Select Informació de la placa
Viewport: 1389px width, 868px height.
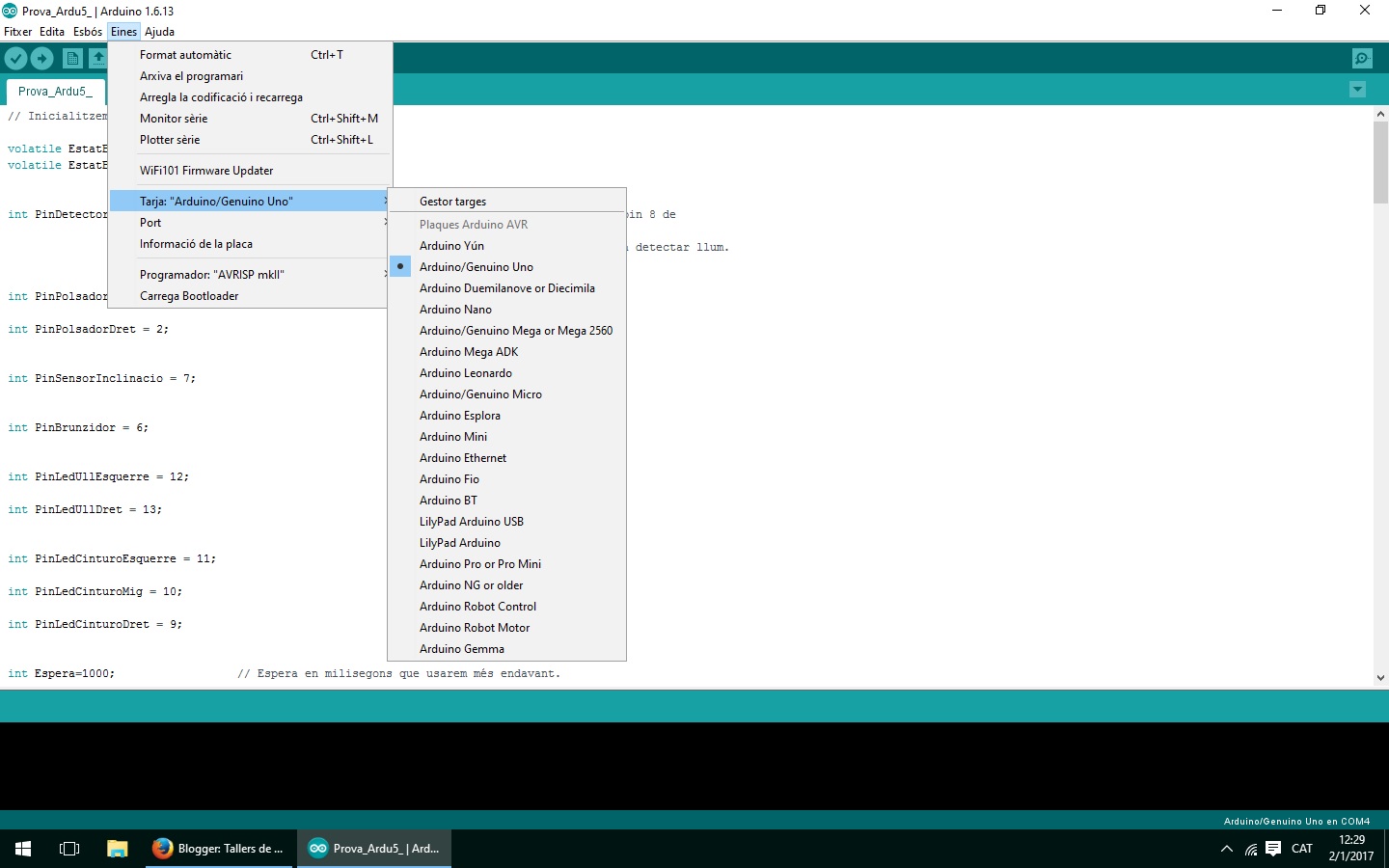tap(250, 244)
